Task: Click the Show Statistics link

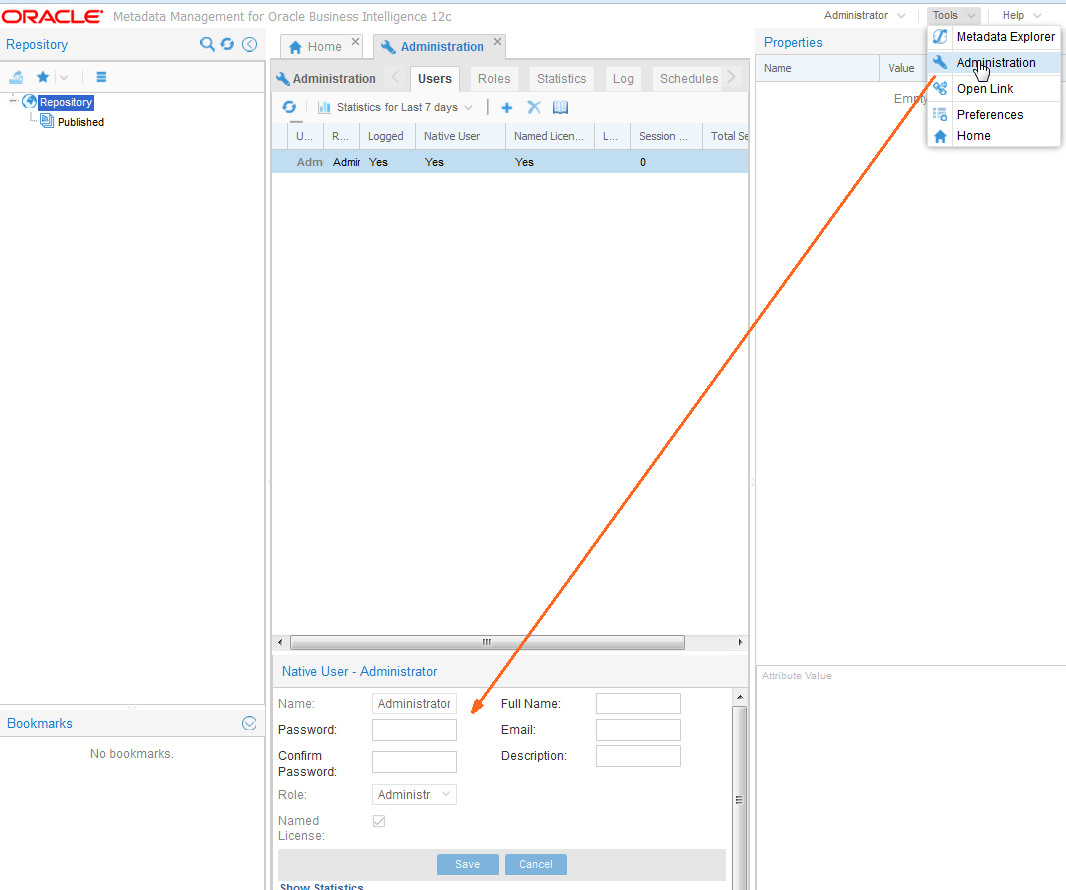Action: [x=322, y=886]
